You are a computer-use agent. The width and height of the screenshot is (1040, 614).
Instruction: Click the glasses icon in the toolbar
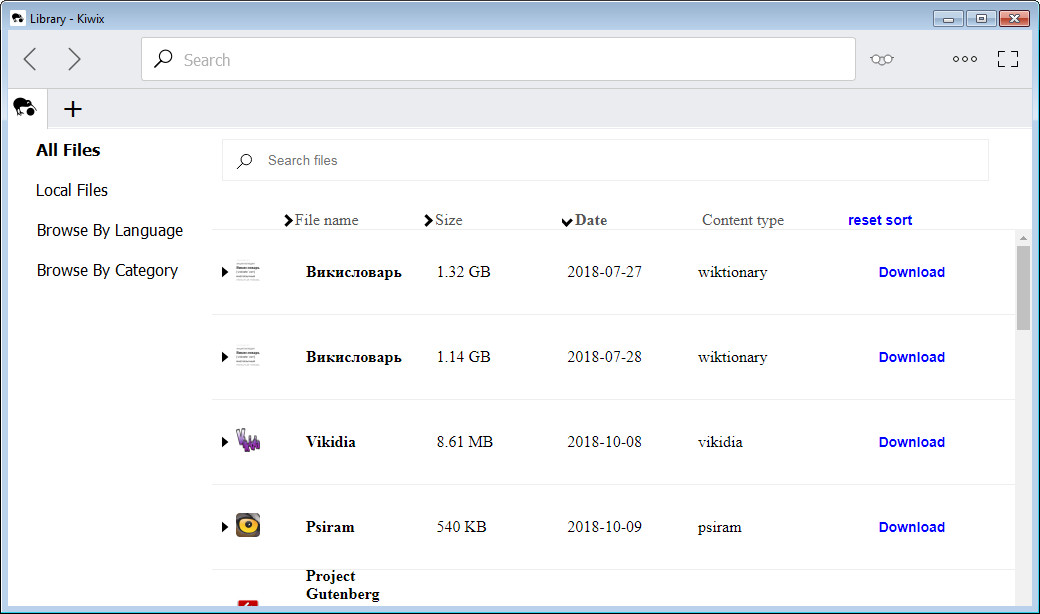click(881, 60)
